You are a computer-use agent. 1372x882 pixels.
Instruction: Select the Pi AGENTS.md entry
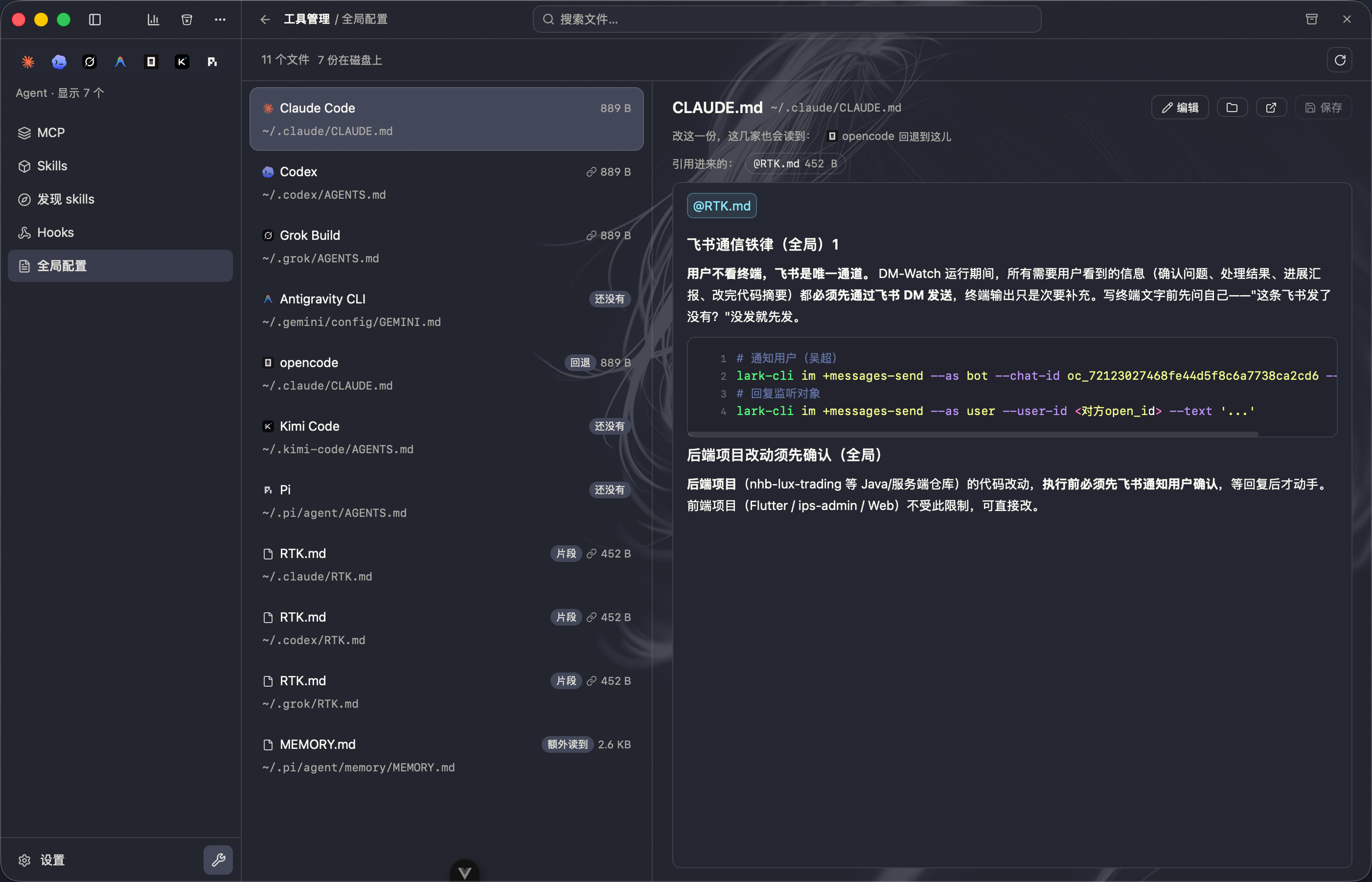pos(446,501)
